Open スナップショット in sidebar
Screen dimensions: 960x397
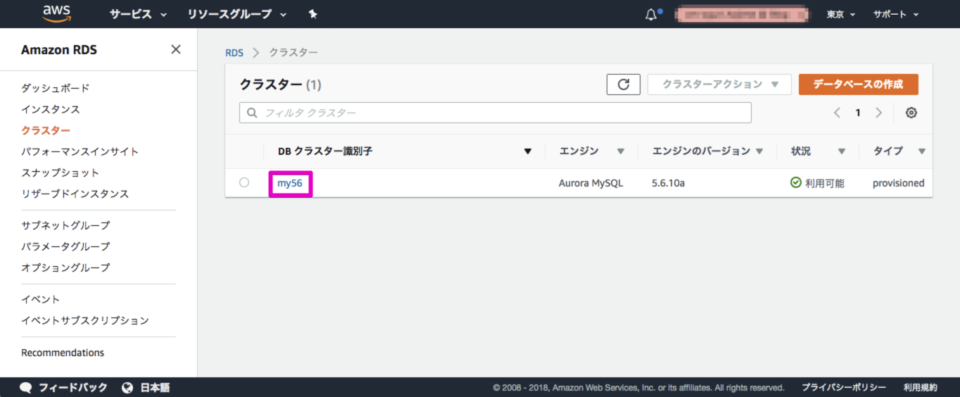click(60, 173)
